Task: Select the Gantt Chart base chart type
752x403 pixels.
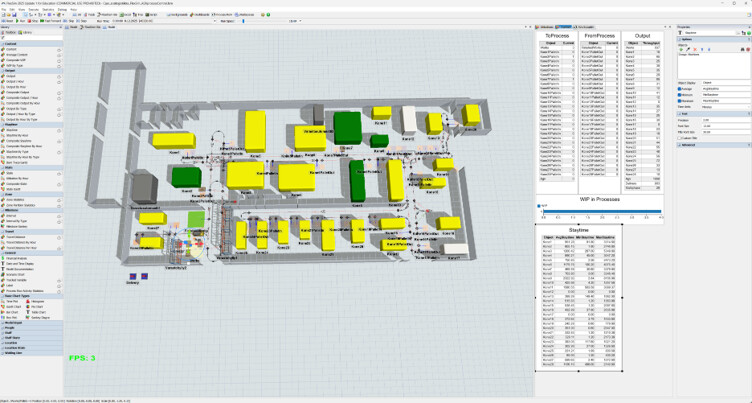Action: [x=11, y=307]
